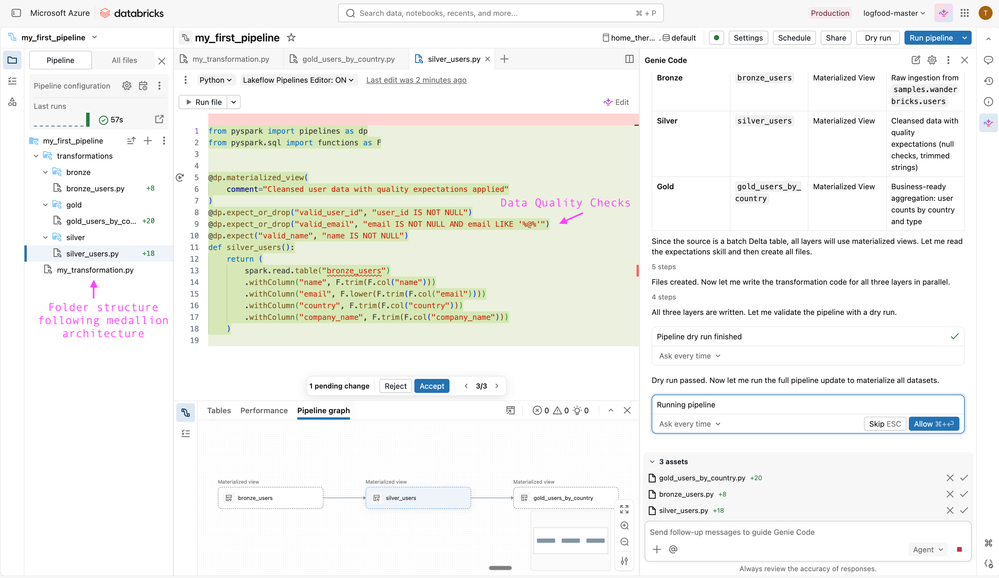Toggle the left sidebar panel icon
The image size is (999, 578).
17,13
